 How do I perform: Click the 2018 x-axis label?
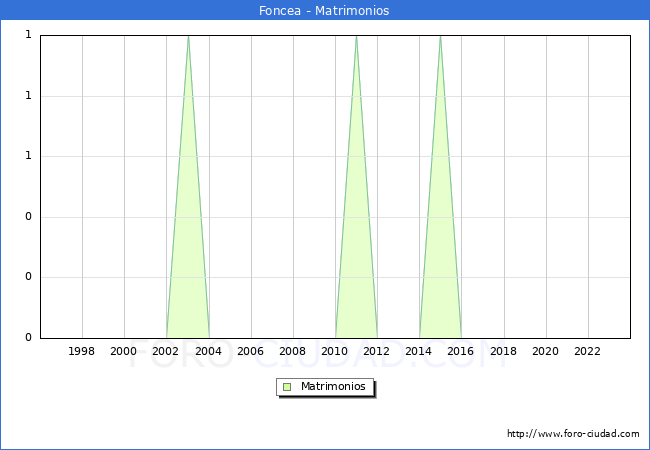click(503, 351)
